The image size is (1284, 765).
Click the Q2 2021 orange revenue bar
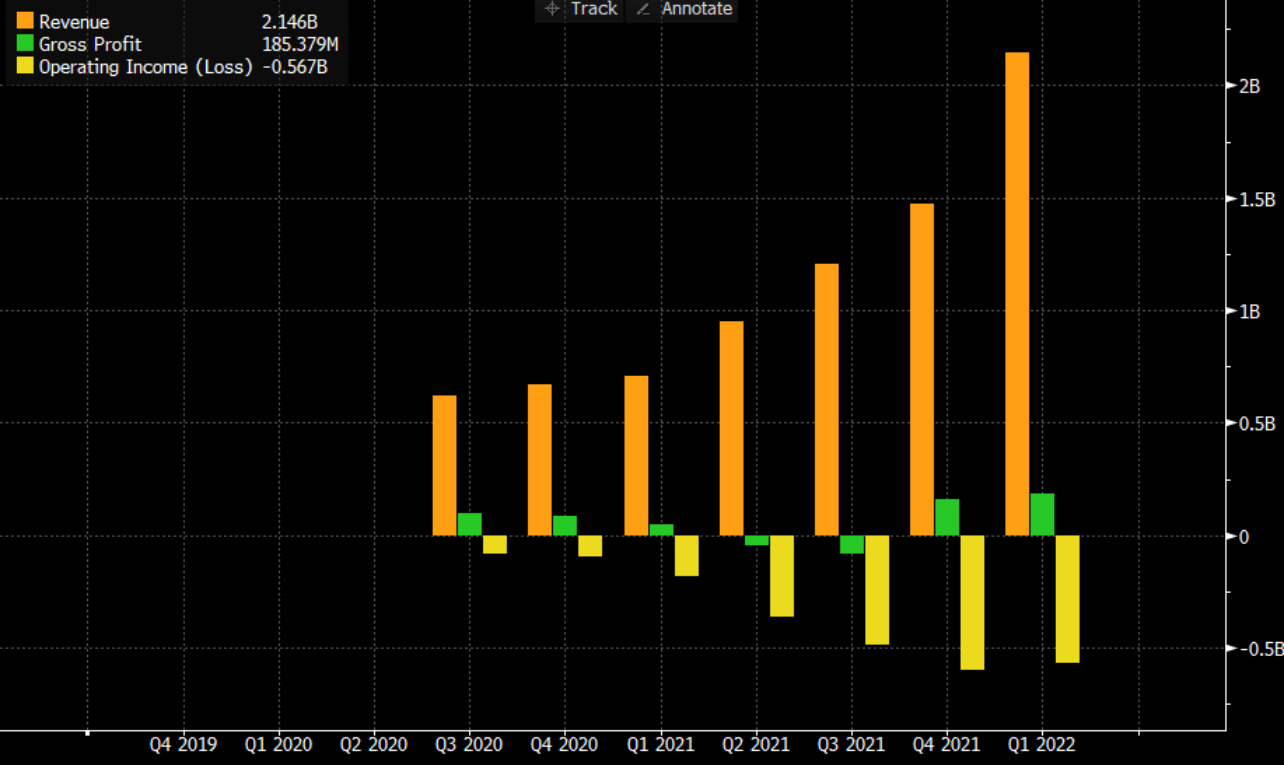click(731, 428)
